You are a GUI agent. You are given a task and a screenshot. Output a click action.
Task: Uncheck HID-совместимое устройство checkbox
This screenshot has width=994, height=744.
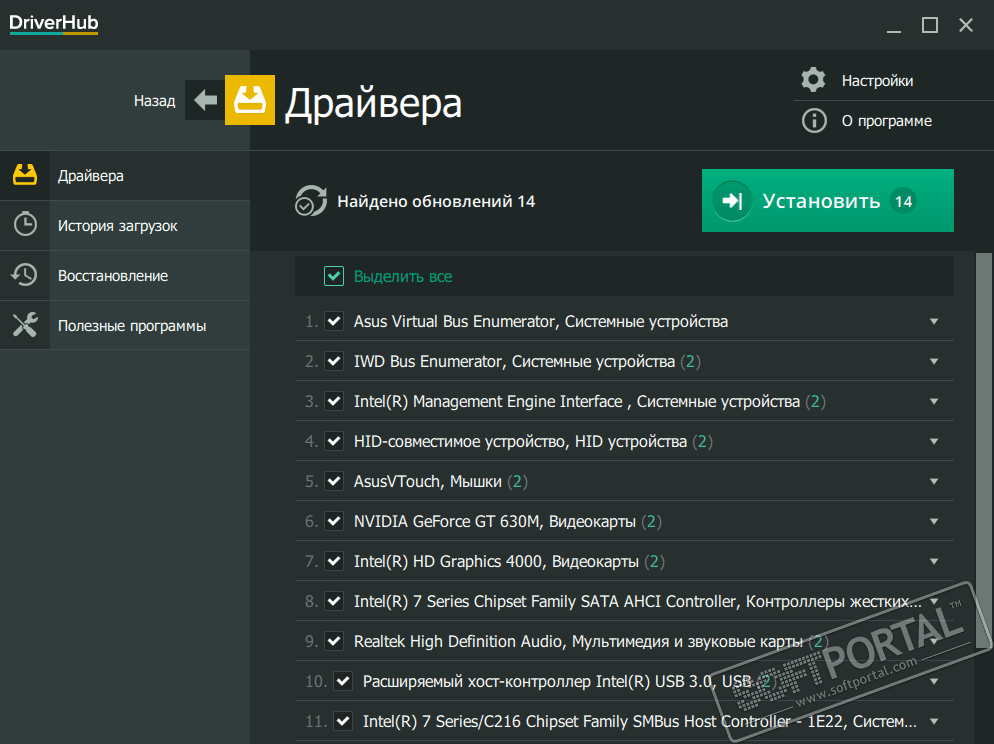pyautogui.click(x=334, y=441)
